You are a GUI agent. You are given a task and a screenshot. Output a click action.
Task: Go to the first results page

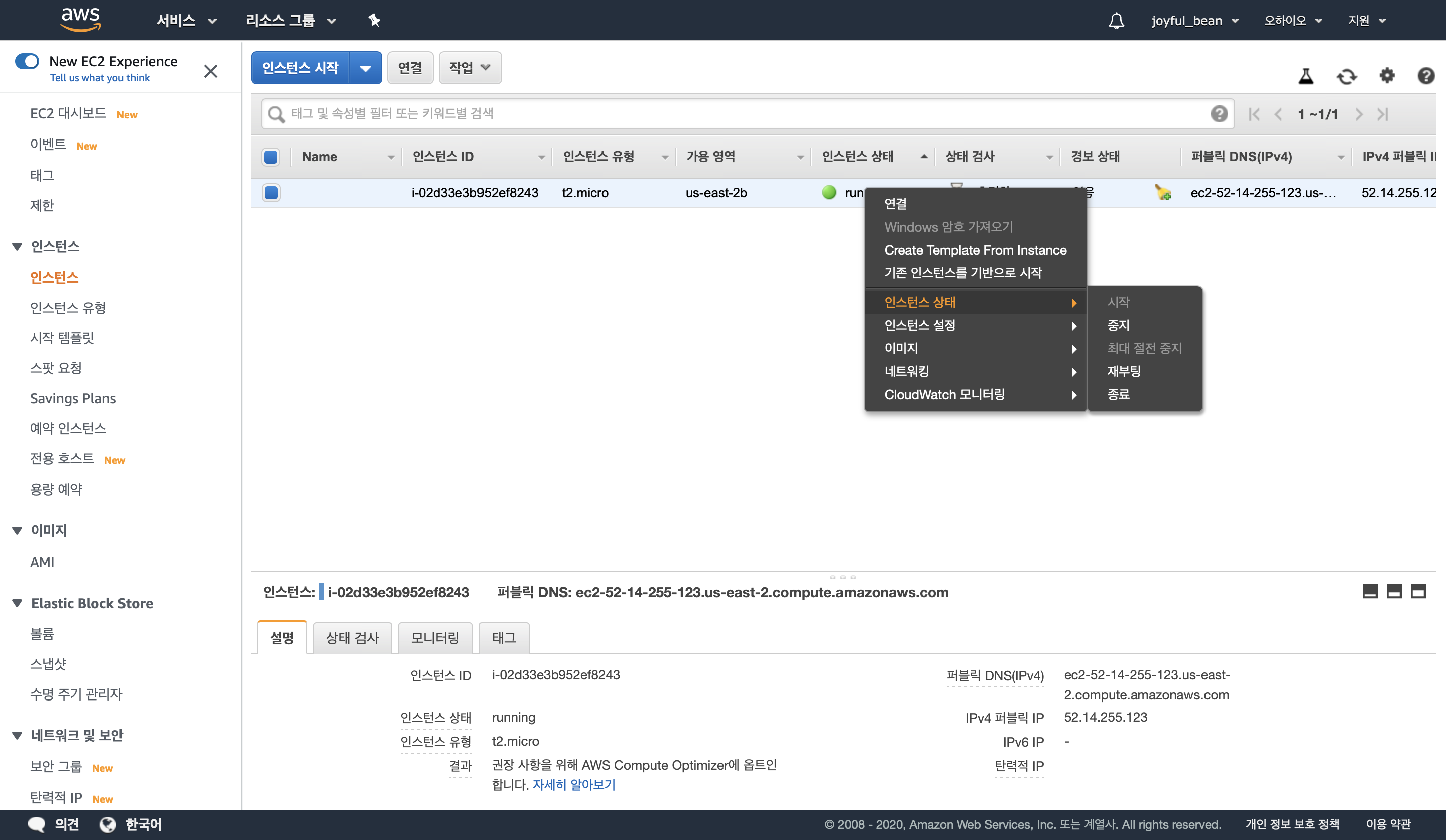pos(1254,114)
